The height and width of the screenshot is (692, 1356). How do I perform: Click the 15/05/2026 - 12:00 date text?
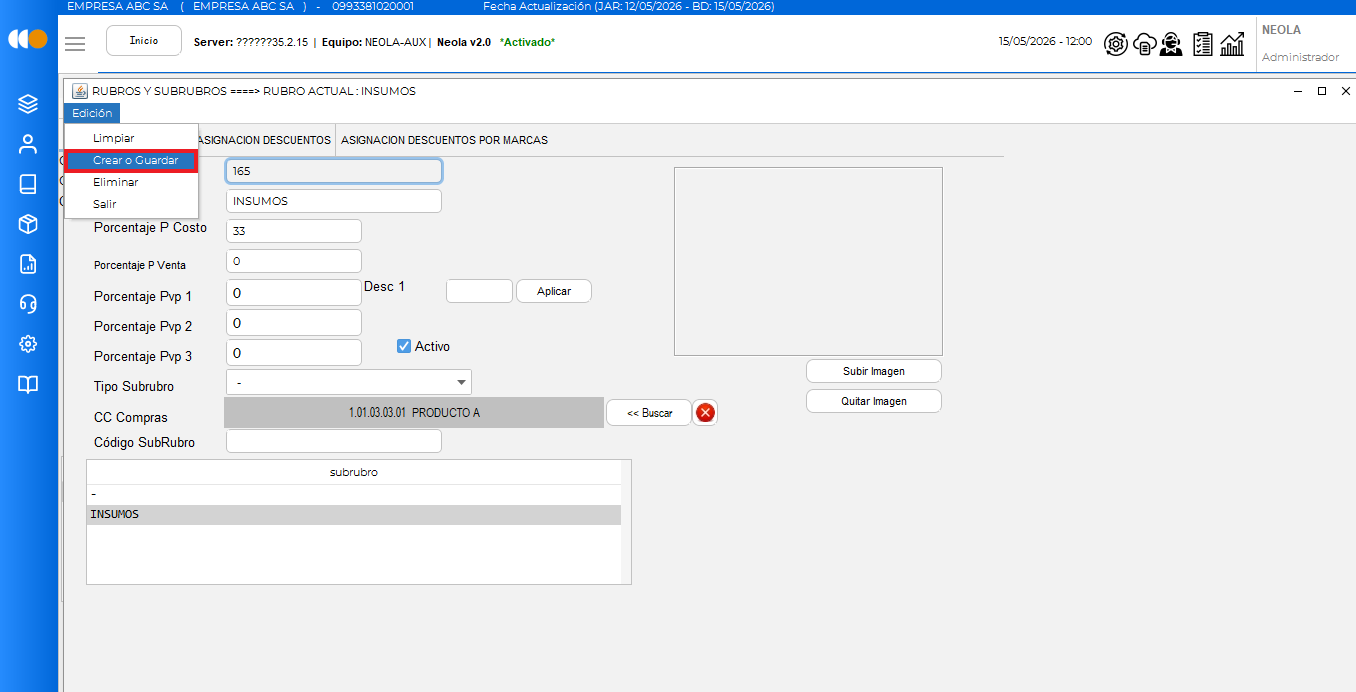click(x=1045, y=42)
